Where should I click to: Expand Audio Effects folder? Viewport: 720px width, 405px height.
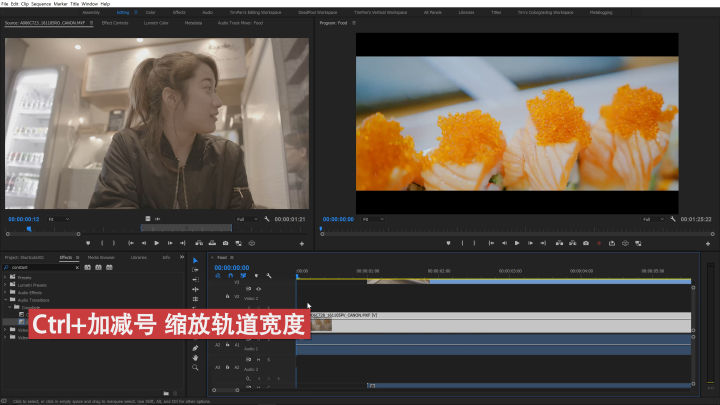(x=5, y=292)
